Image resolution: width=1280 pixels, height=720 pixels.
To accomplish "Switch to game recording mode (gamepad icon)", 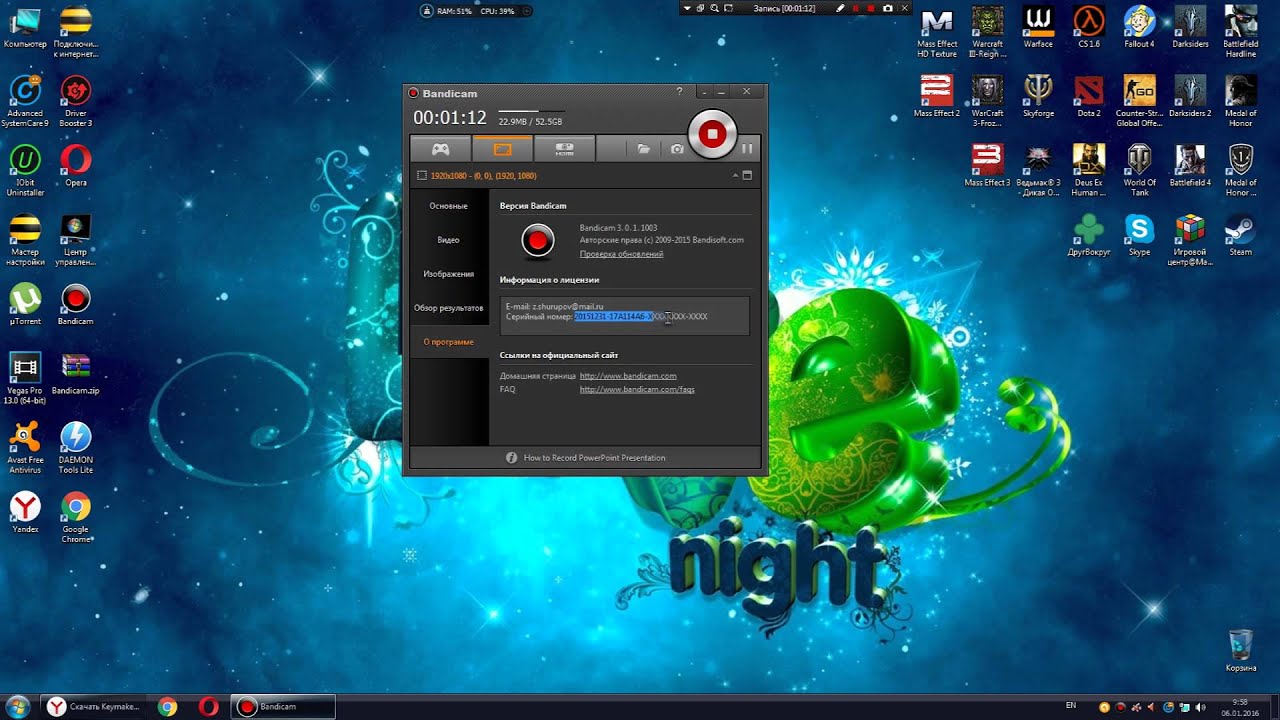I will (x=440, y=149).
